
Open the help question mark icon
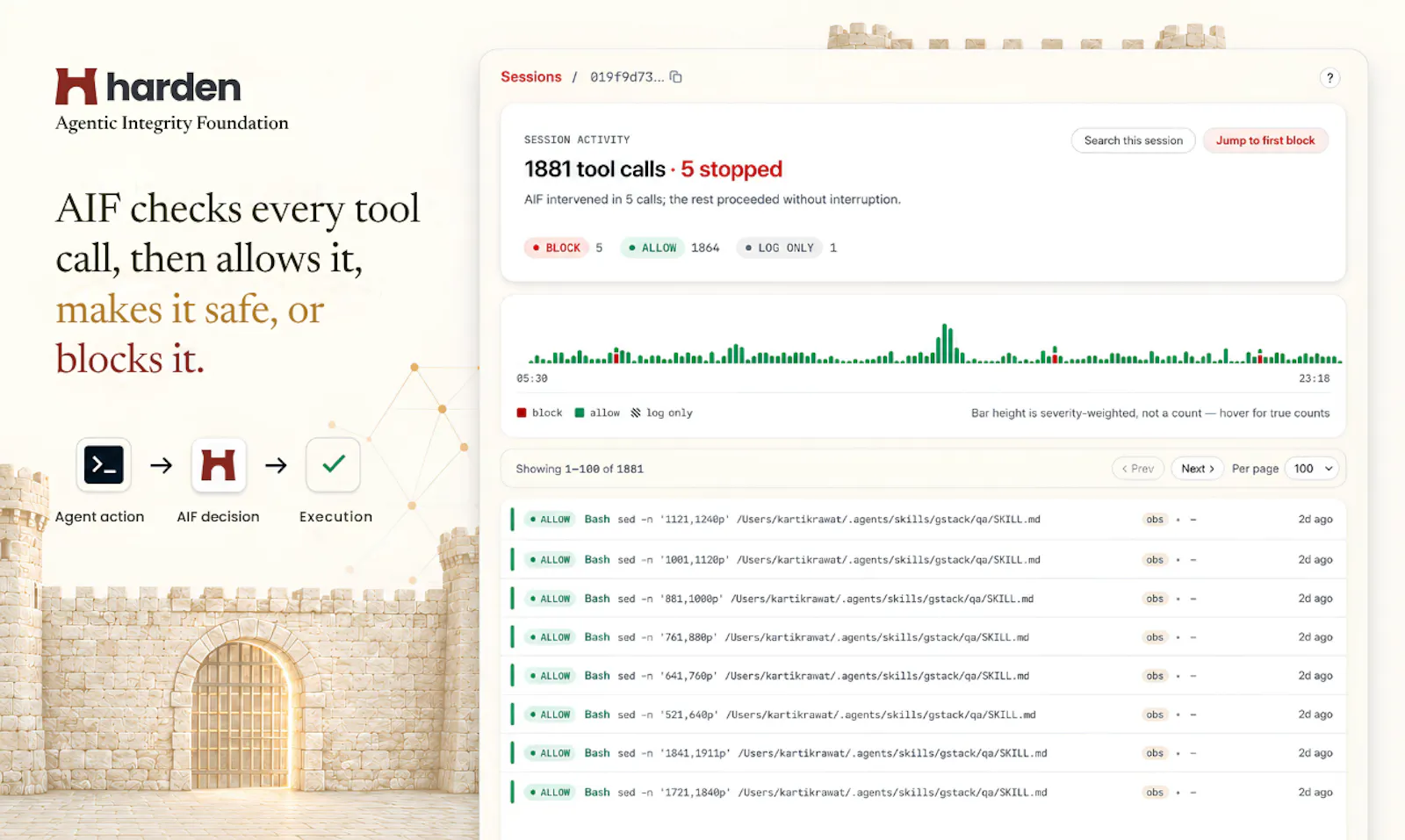click(x=1329, y=78)
